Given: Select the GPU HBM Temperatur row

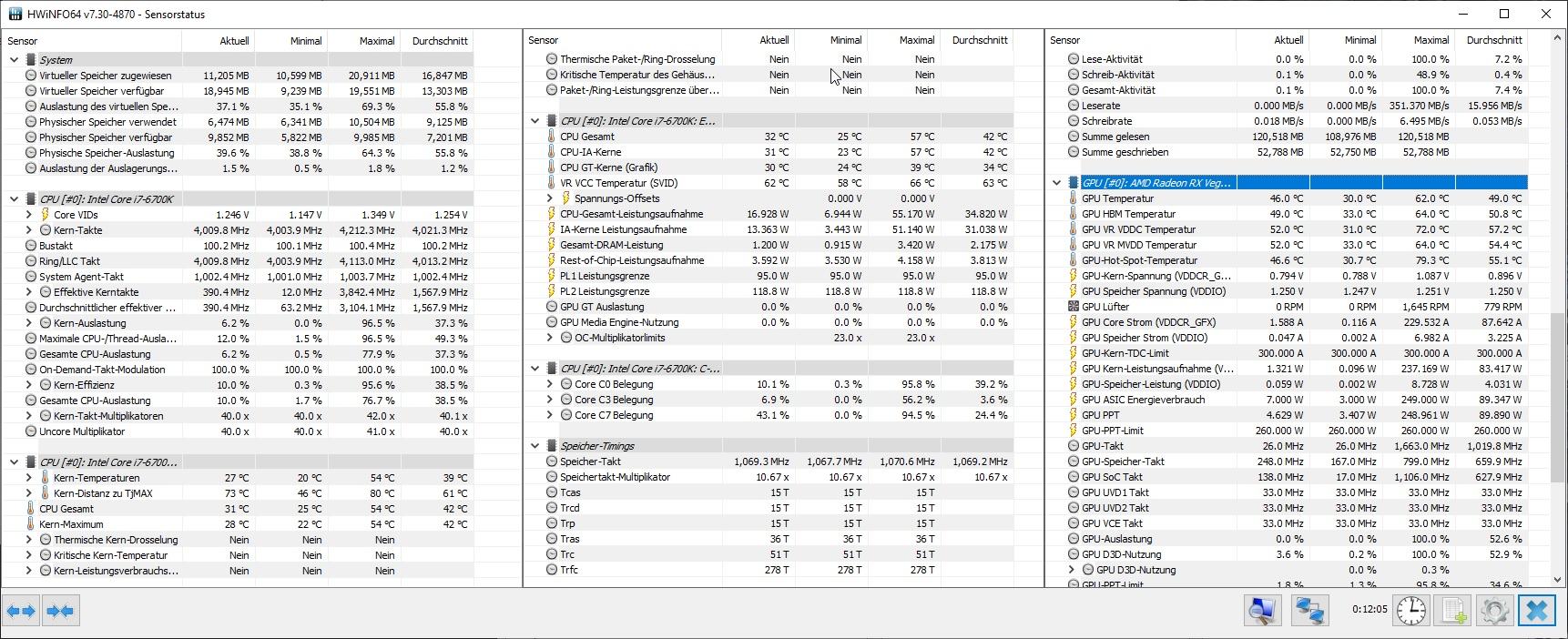Looking at the screenshot, I should tap(1288, 214).
